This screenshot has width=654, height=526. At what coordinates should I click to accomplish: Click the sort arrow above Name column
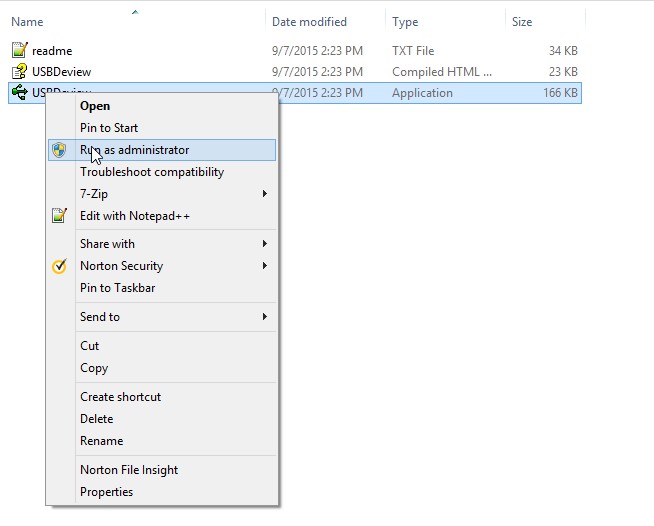[135, 12]
